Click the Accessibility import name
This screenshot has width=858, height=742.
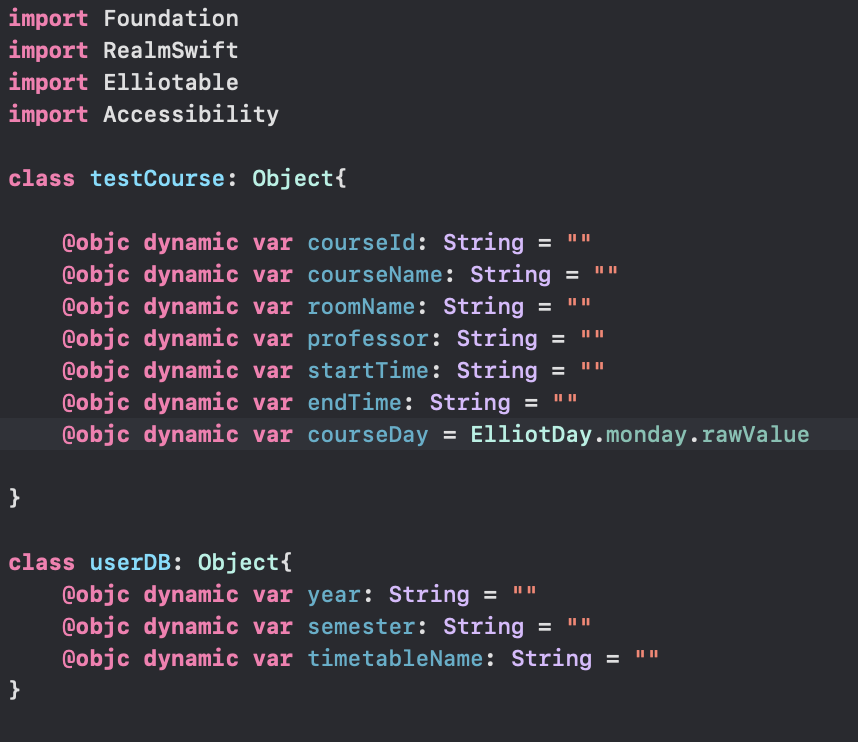[x=191, y=114]
